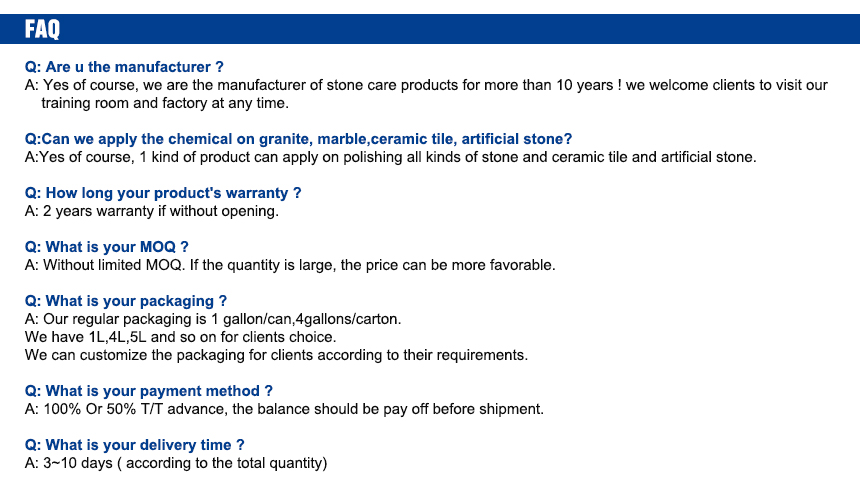Image resolution: width=860 pixels, height=487 pixels.
Task: Select the 'What is your MOQ ?' question
Action: coord(106,247)
